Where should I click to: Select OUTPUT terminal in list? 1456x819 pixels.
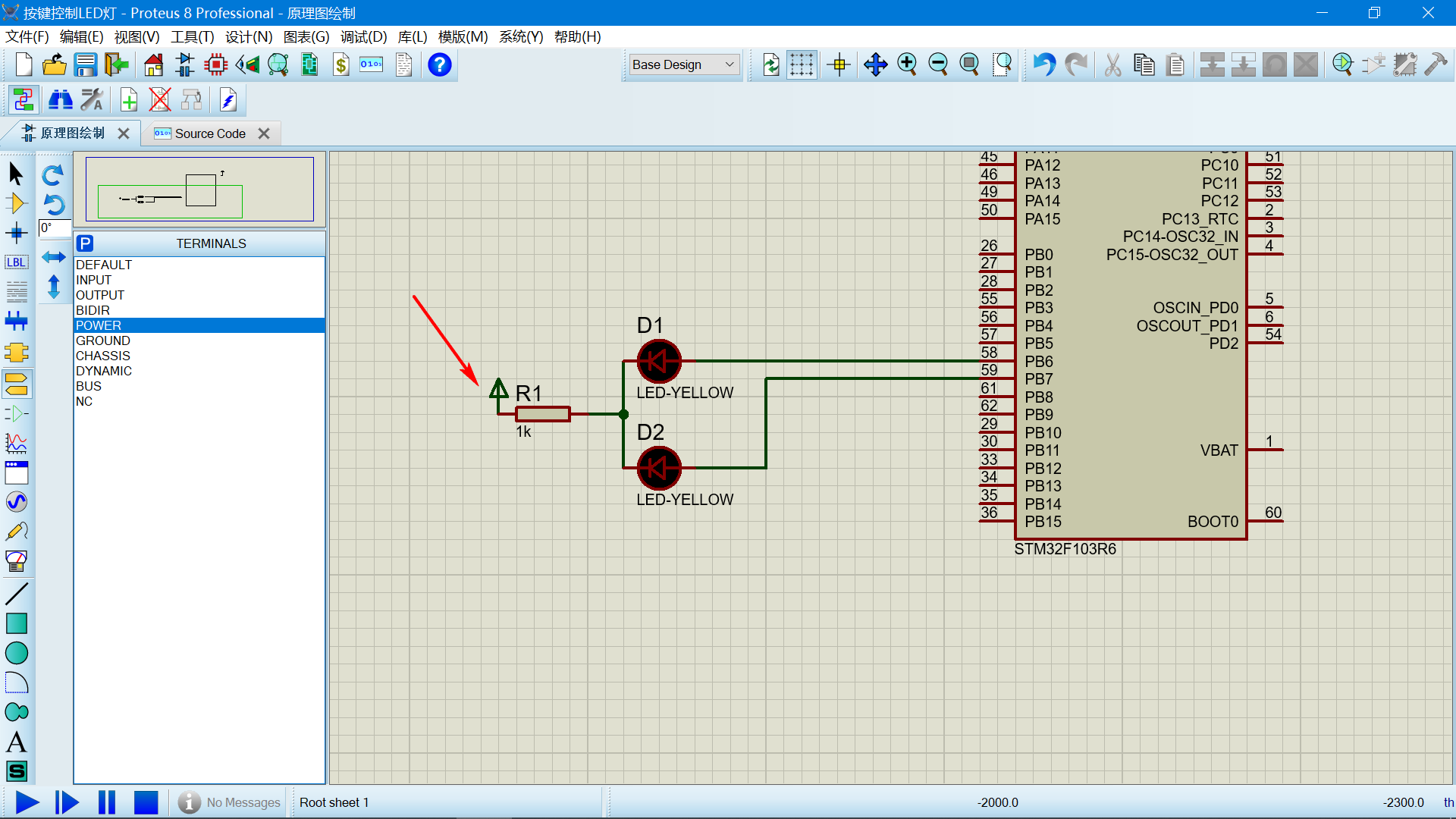[x=199, y=295]
